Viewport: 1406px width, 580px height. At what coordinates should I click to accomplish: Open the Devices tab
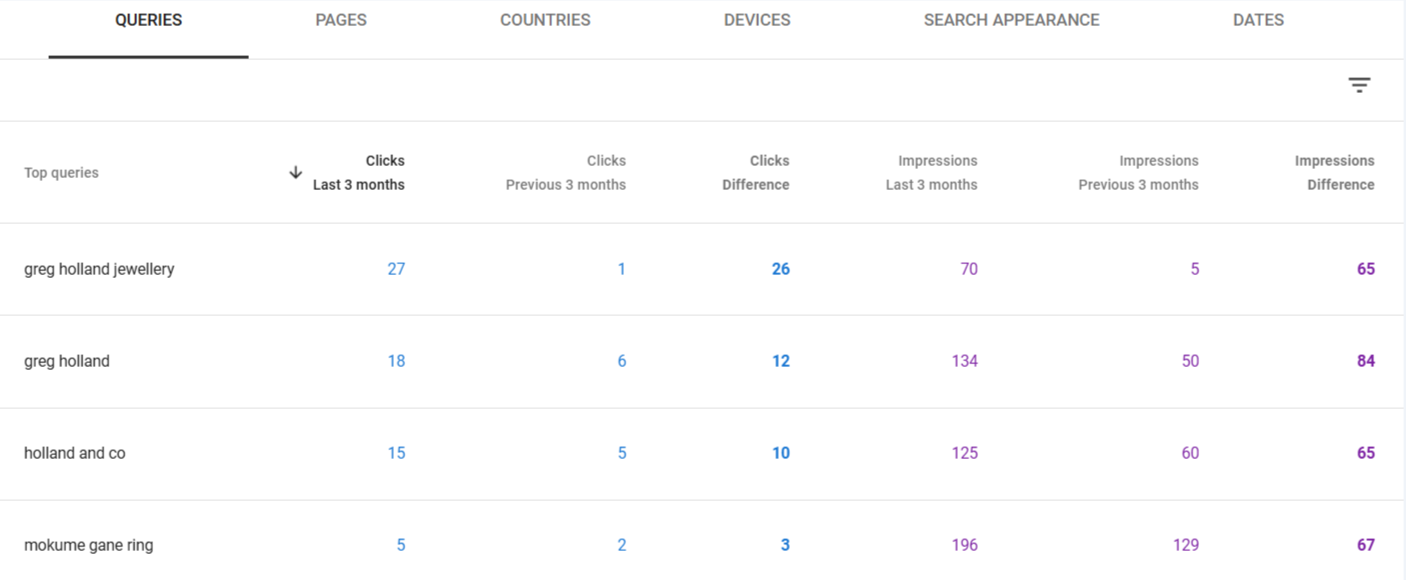pos(757,20)
